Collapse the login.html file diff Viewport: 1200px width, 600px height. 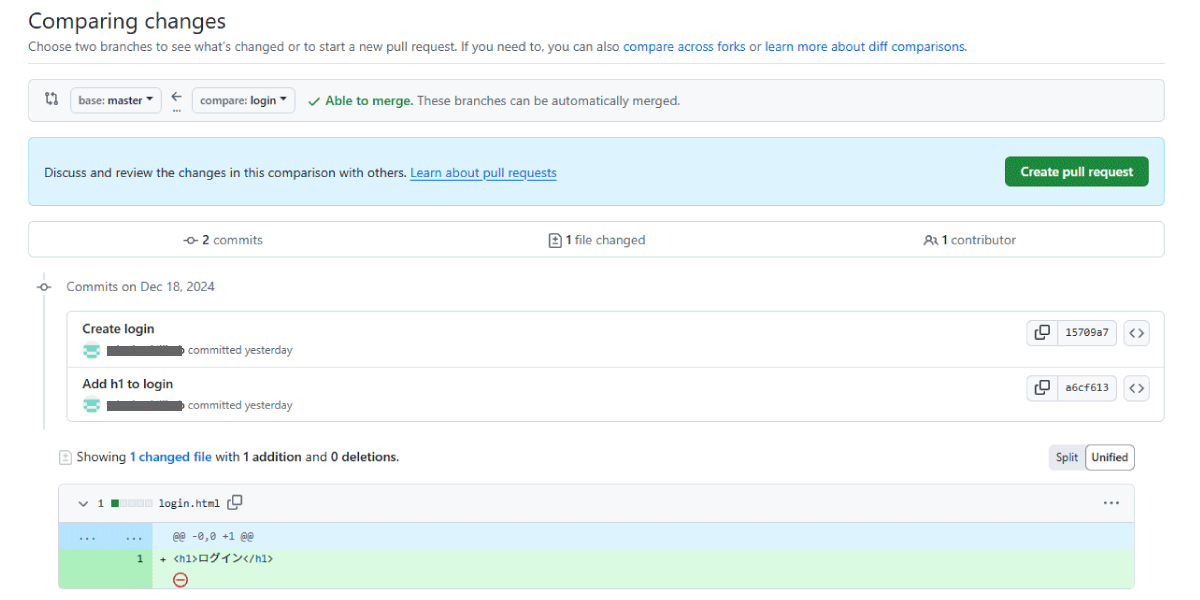[84, 503]
